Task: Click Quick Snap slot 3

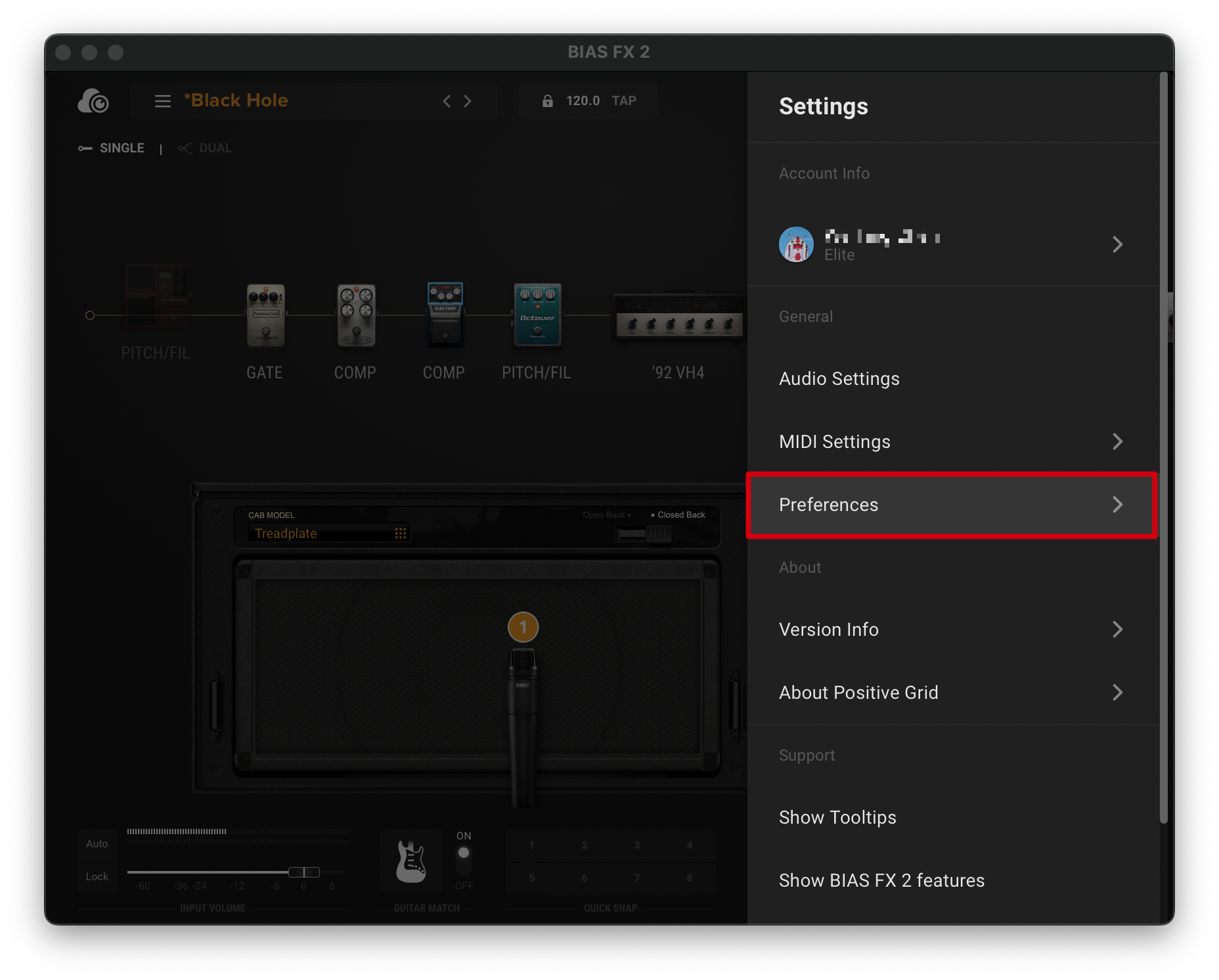Action: click(x=636, y=845)
